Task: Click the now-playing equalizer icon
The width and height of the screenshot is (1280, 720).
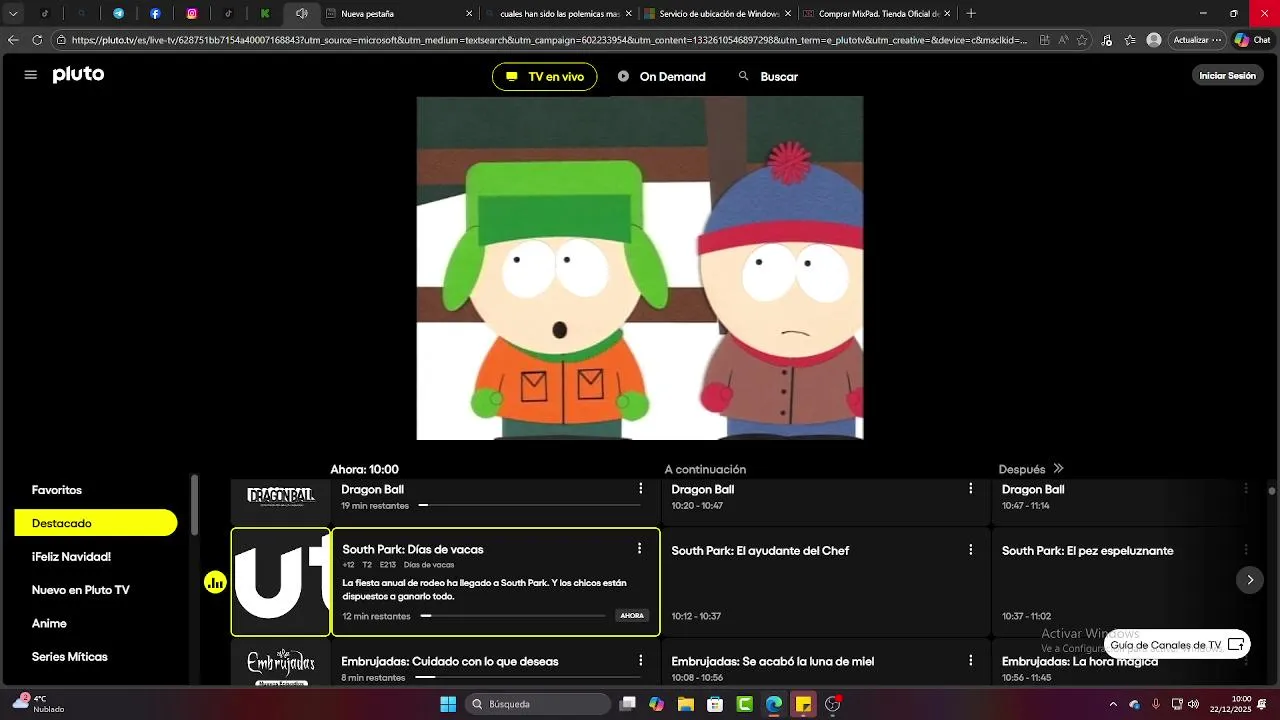Action: pyautogui.click(x=215, y=582)
